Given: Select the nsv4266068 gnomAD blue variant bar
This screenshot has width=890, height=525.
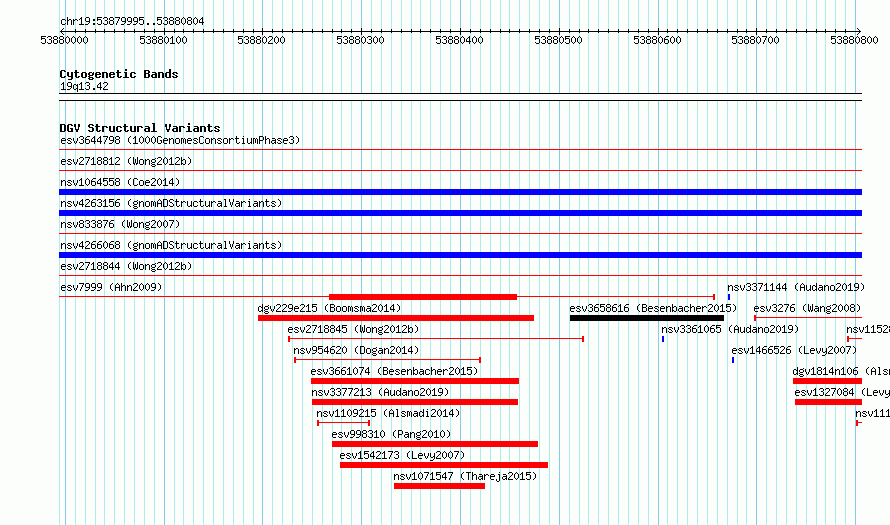Looking at the screenshot, I should pos(460,255).
